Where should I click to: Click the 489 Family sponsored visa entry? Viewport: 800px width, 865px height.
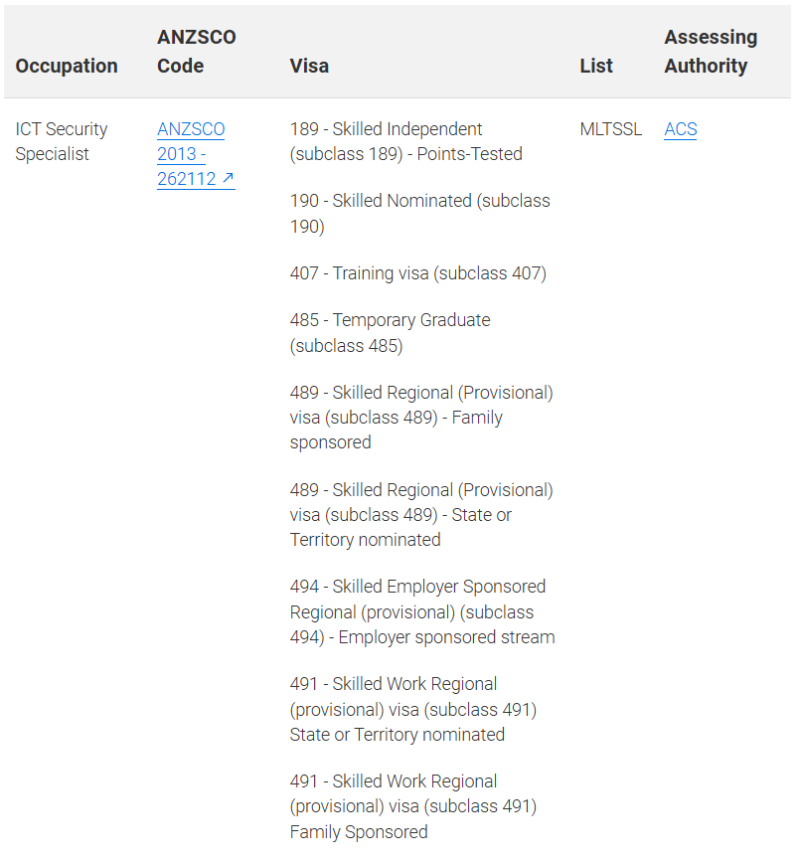422,418
